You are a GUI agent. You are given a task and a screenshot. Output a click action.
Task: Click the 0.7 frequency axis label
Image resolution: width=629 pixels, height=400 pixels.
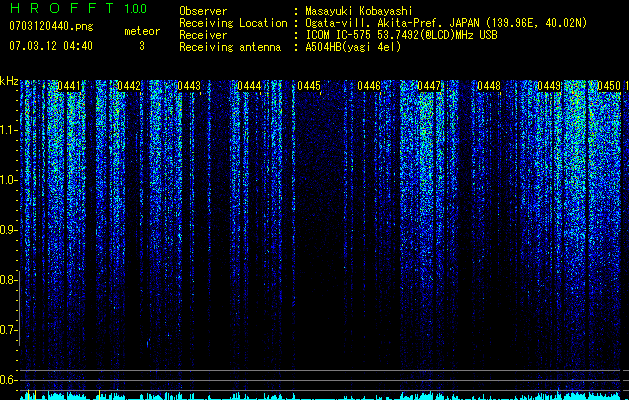(x=8, y=330)
